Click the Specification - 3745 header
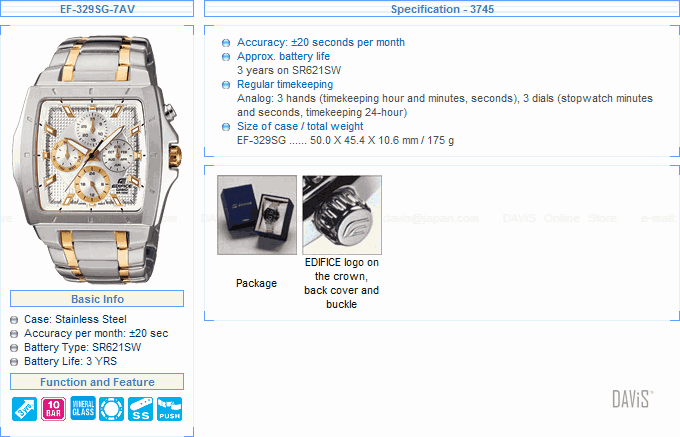680x437 pixels. point(442,9)
